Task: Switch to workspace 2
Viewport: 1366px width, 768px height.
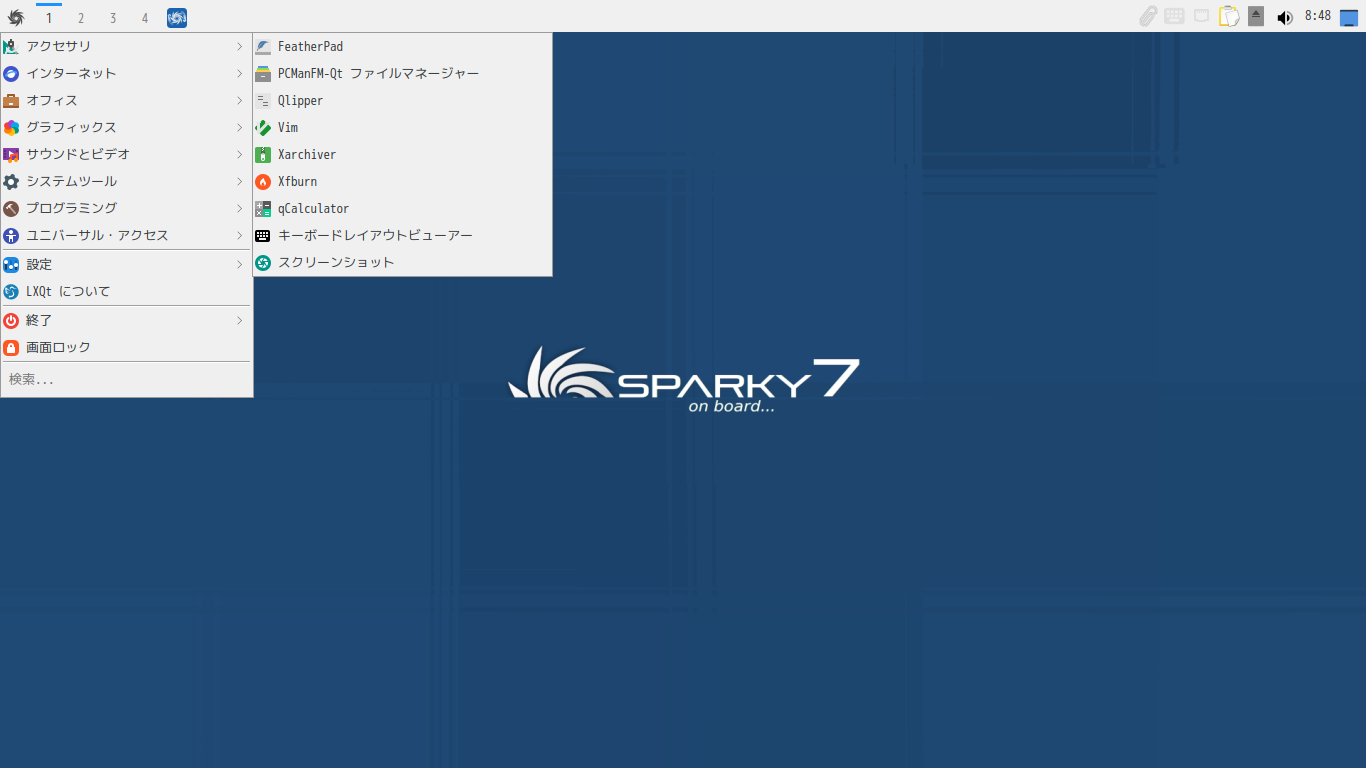Action: point(81,18)
